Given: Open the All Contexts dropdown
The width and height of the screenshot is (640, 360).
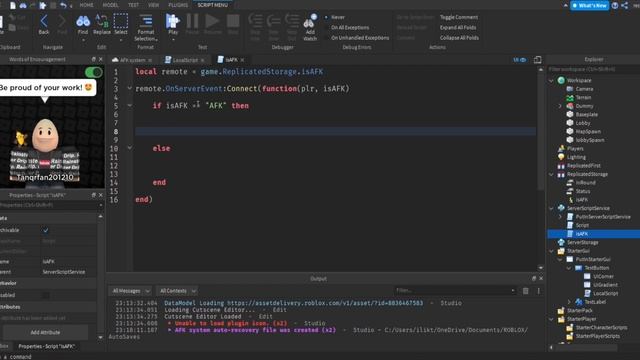Looking at the screenshot, I should 178,291.
